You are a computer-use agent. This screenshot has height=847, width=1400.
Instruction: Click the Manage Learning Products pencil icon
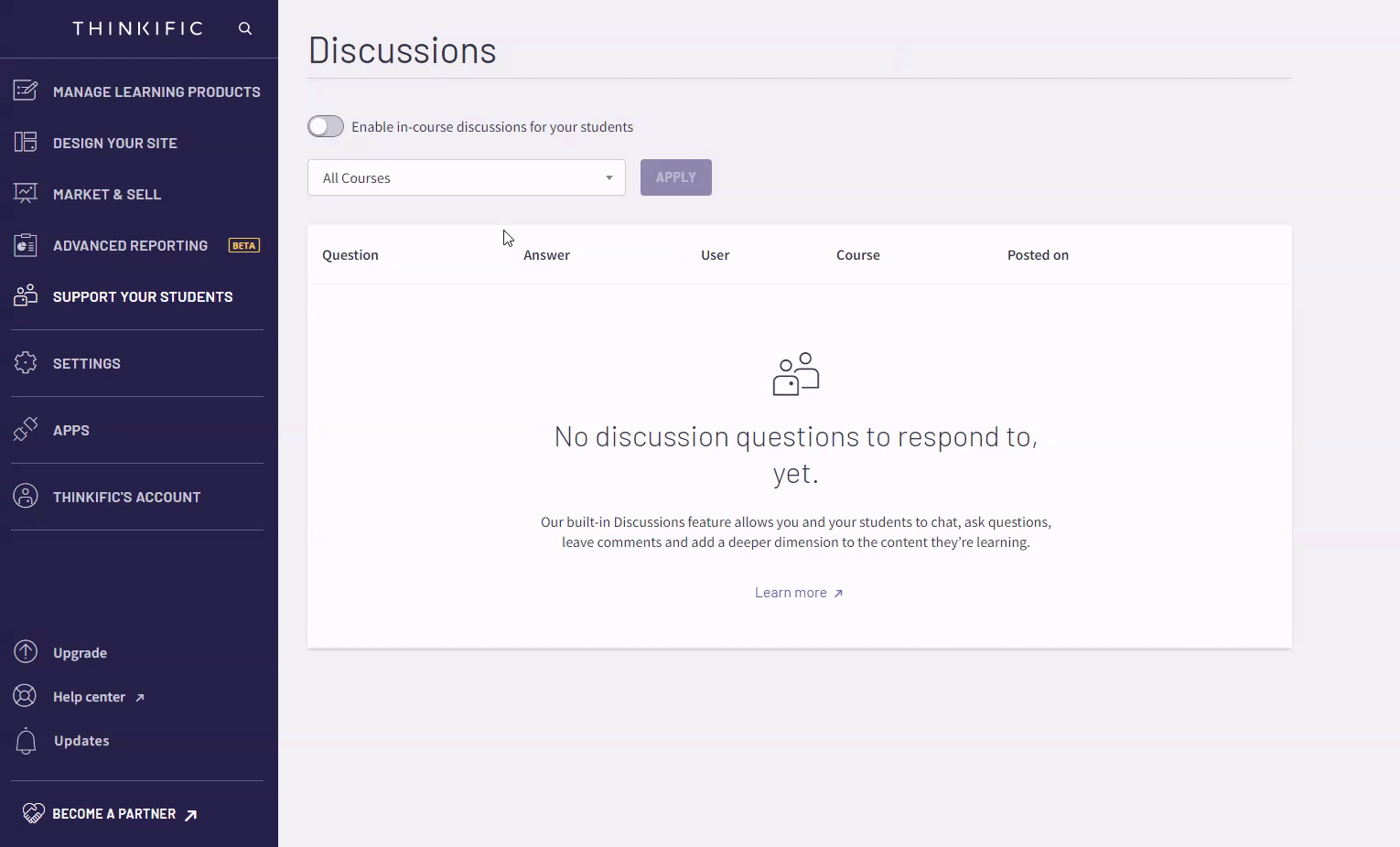pos(26,91)
